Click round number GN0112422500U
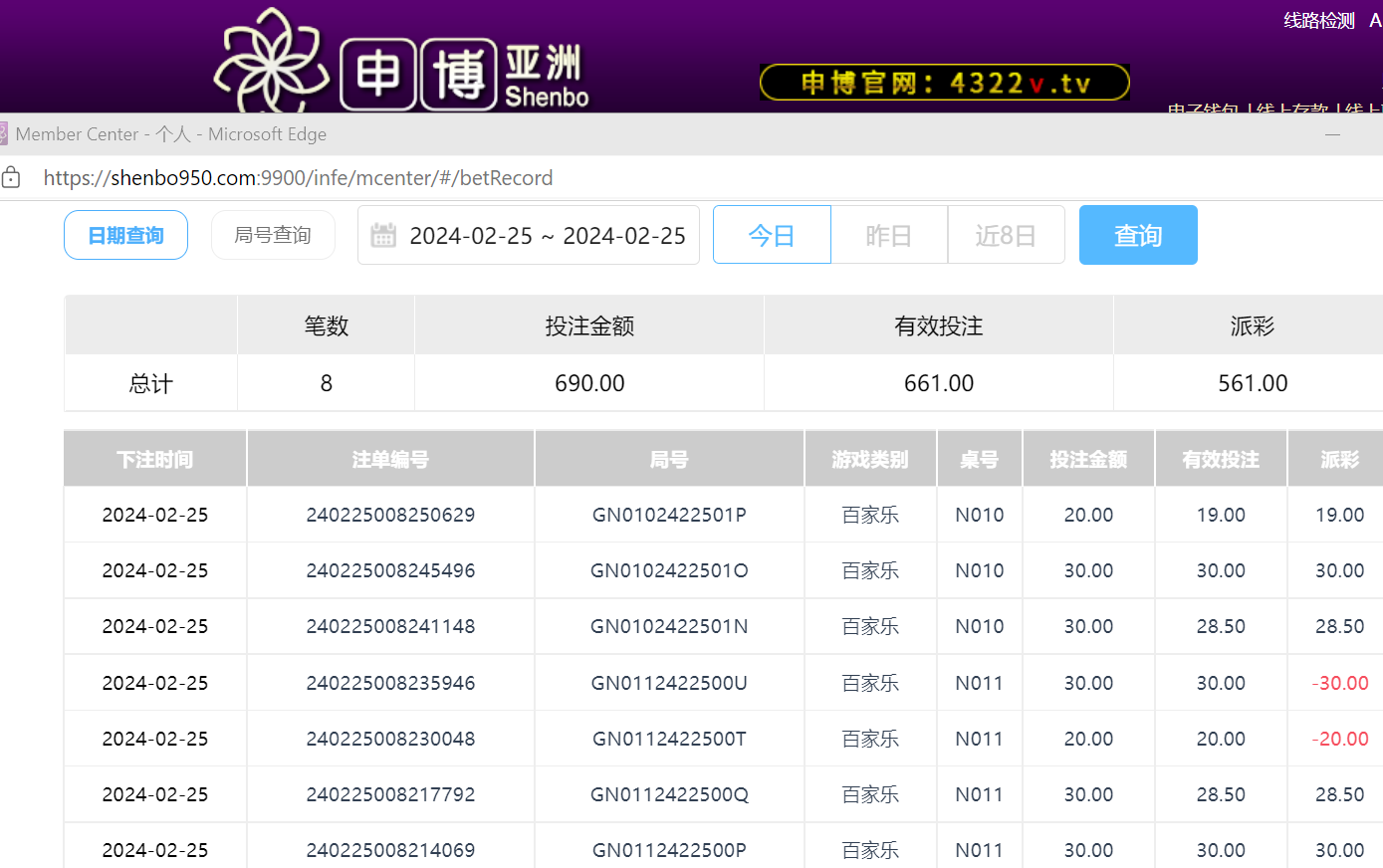This screenshot has height=868, width=1383. point(669,683)
